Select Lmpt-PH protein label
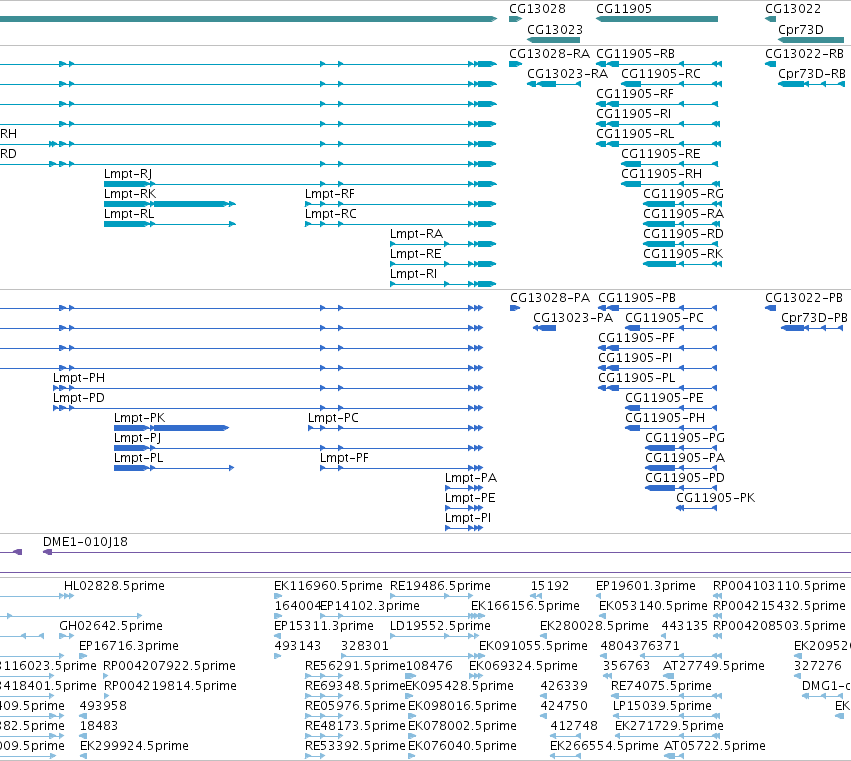Viewport: 851px width, 761px height. coord(79,378)
